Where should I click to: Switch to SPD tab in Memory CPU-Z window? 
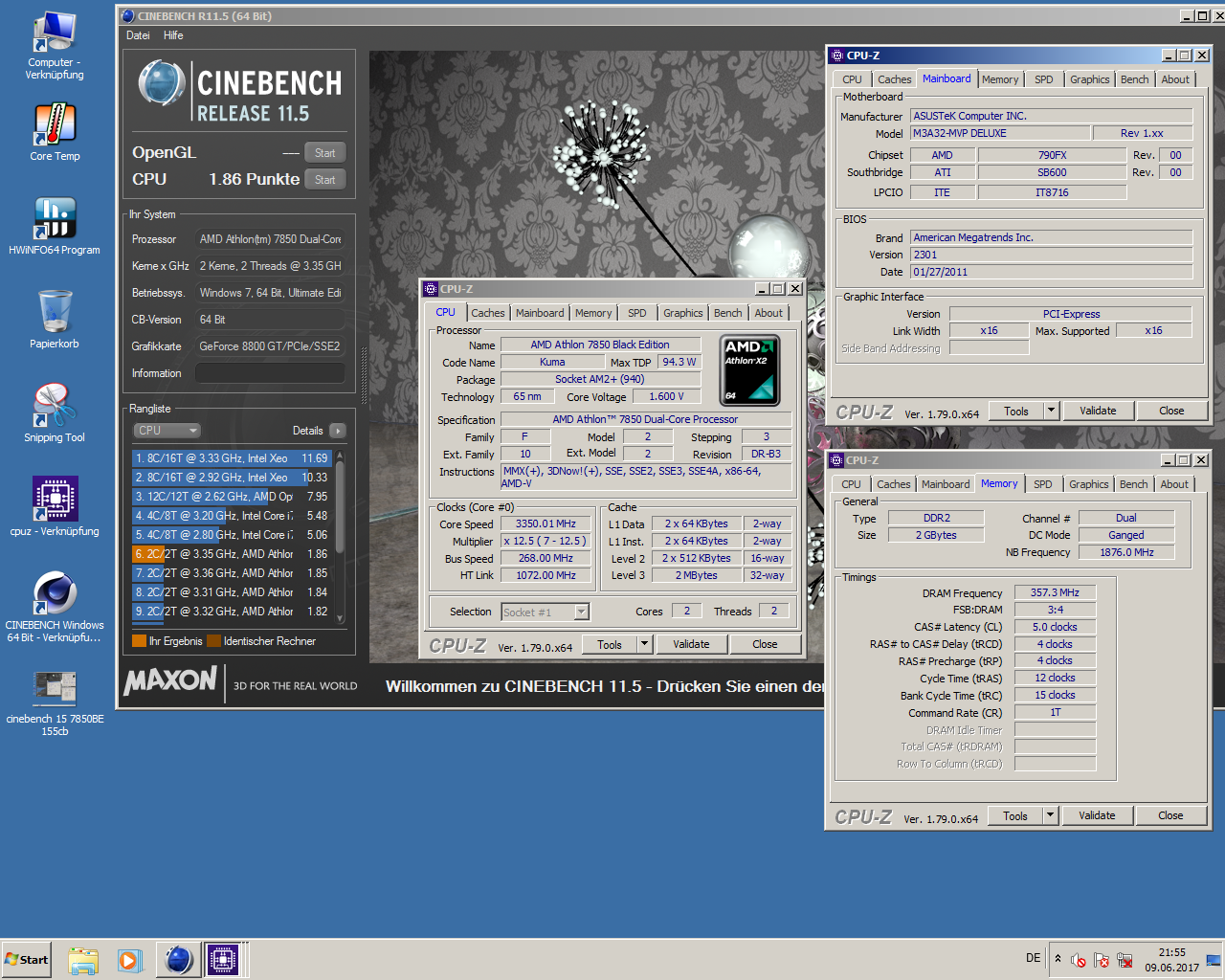[1042, 484]
